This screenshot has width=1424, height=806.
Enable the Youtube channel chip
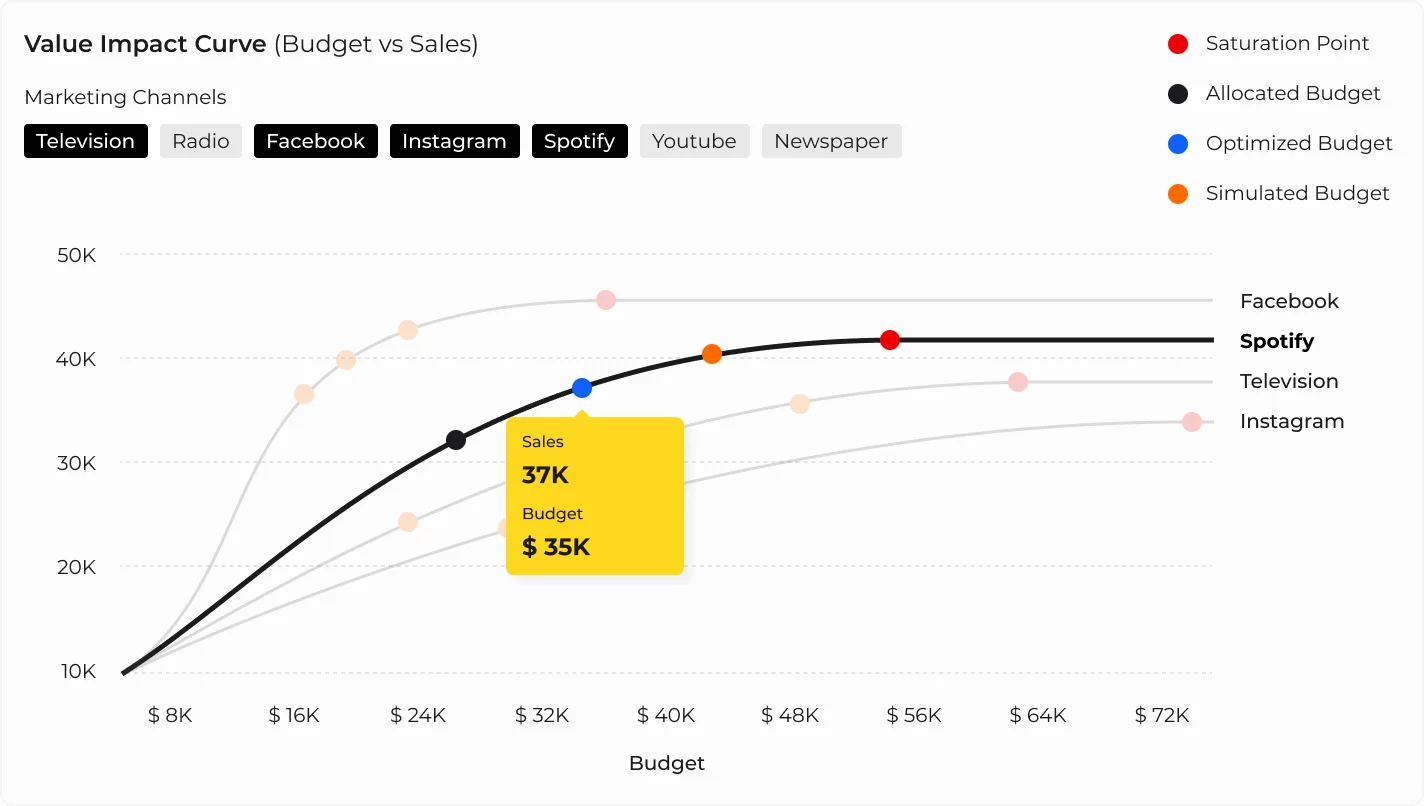click(x=694, y=141)
